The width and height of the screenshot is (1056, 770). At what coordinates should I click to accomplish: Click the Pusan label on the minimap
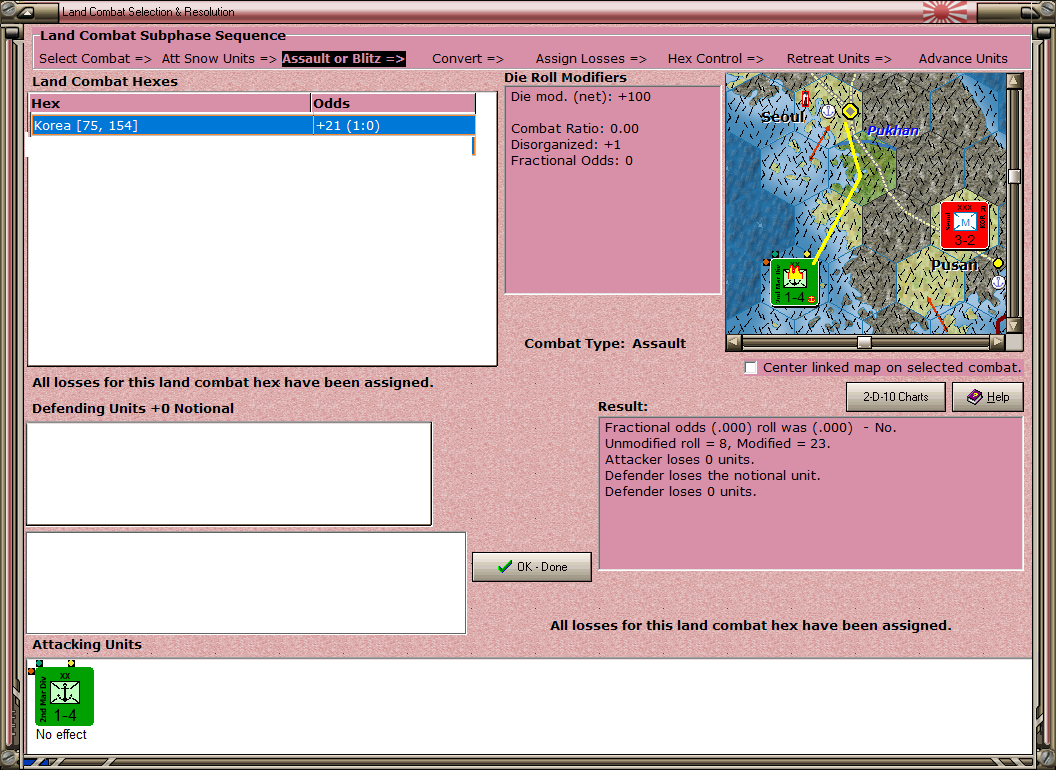[x=954, y=265]
